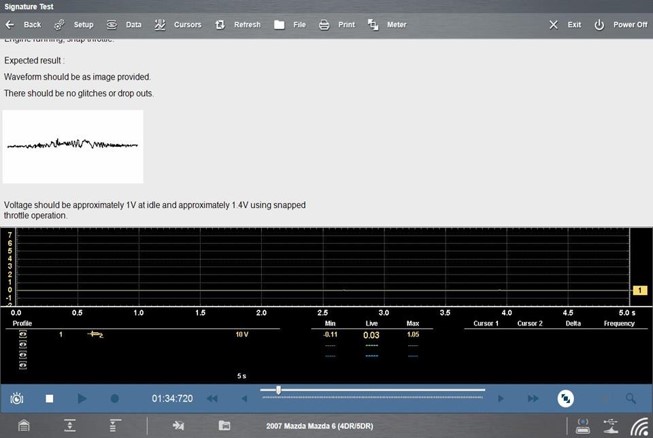
Task: Open the 10 V scale selector
Action: click(x=241, y=334)
